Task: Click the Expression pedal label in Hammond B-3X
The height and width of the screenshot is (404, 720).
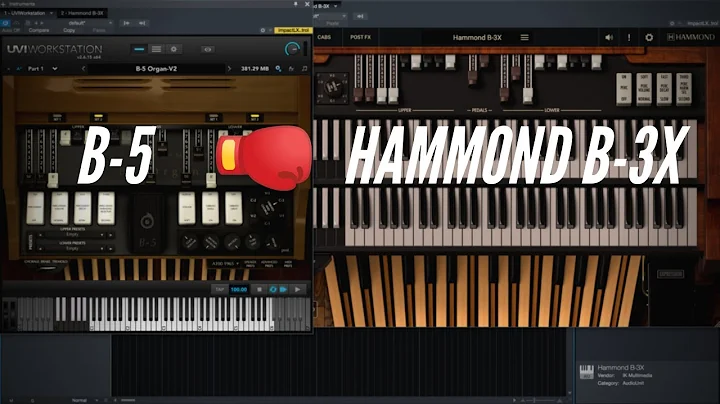Action: click(671, 274)
